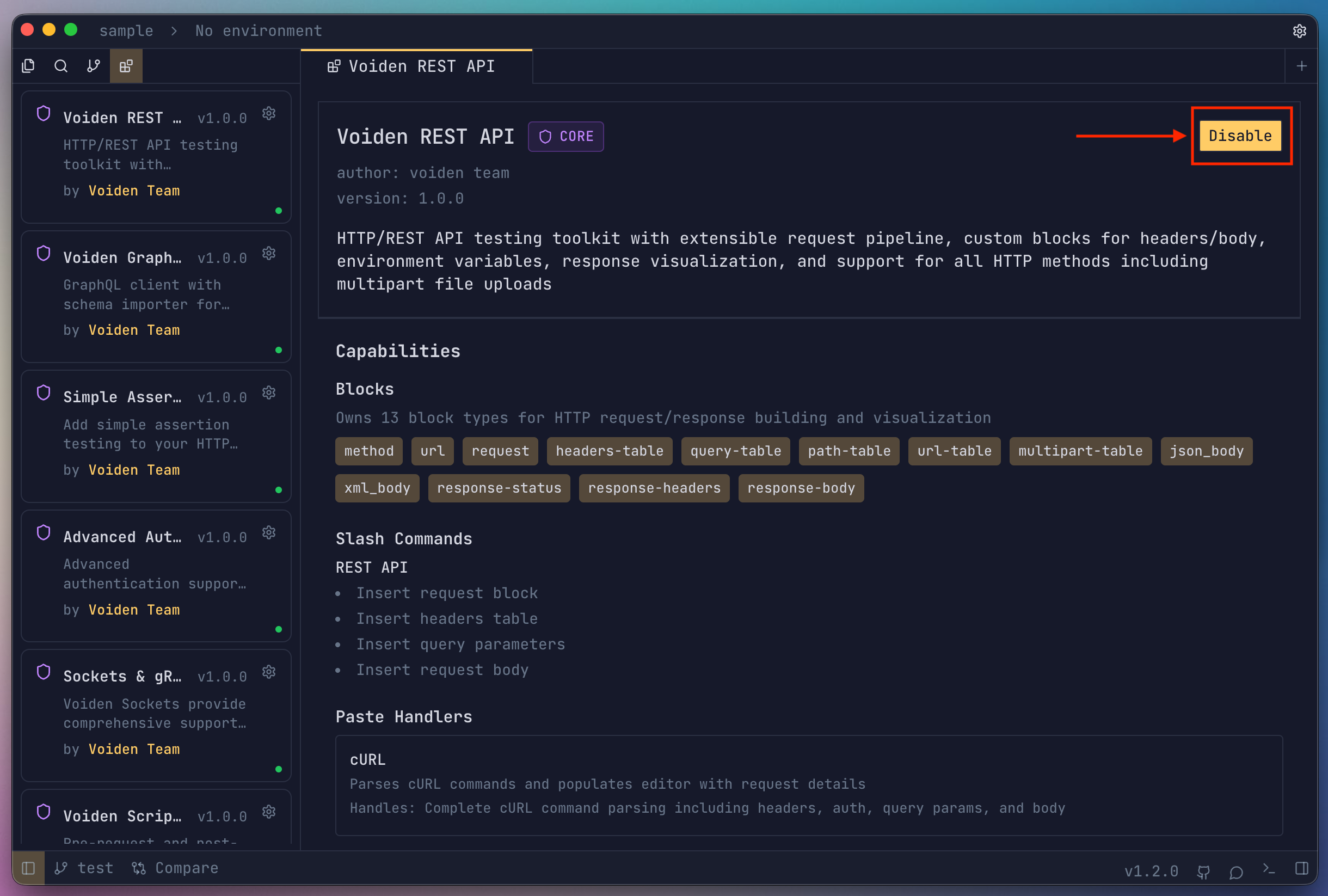Open the file explorer in the sidebar
The height and width of the screenshot is (896, 1328).
(28, 66)
